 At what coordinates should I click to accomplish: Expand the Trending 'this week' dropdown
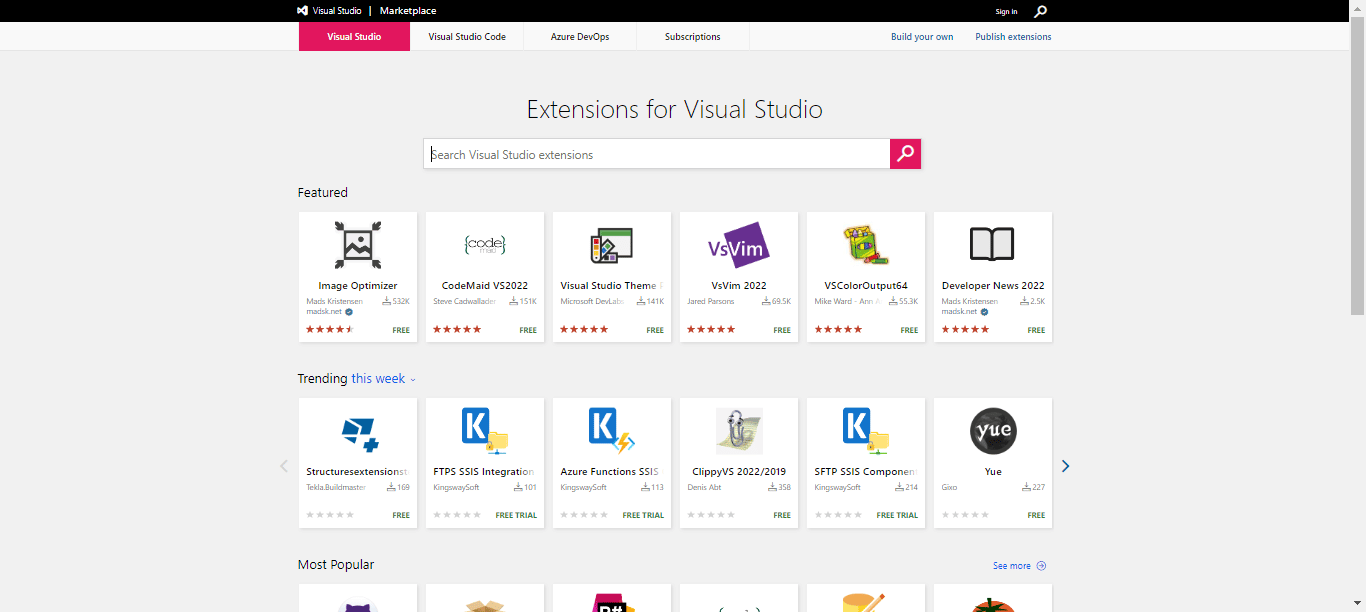pyautogui.click(x=383, y=379)
